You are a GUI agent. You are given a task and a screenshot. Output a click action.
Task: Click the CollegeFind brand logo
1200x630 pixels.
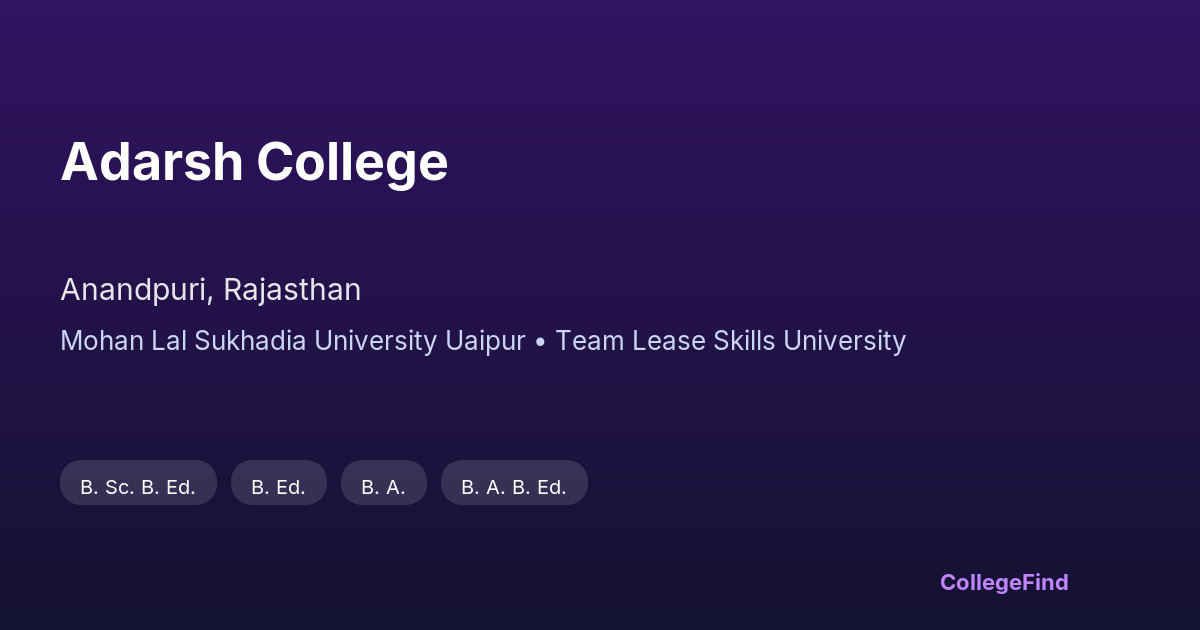click(1003, 582)
